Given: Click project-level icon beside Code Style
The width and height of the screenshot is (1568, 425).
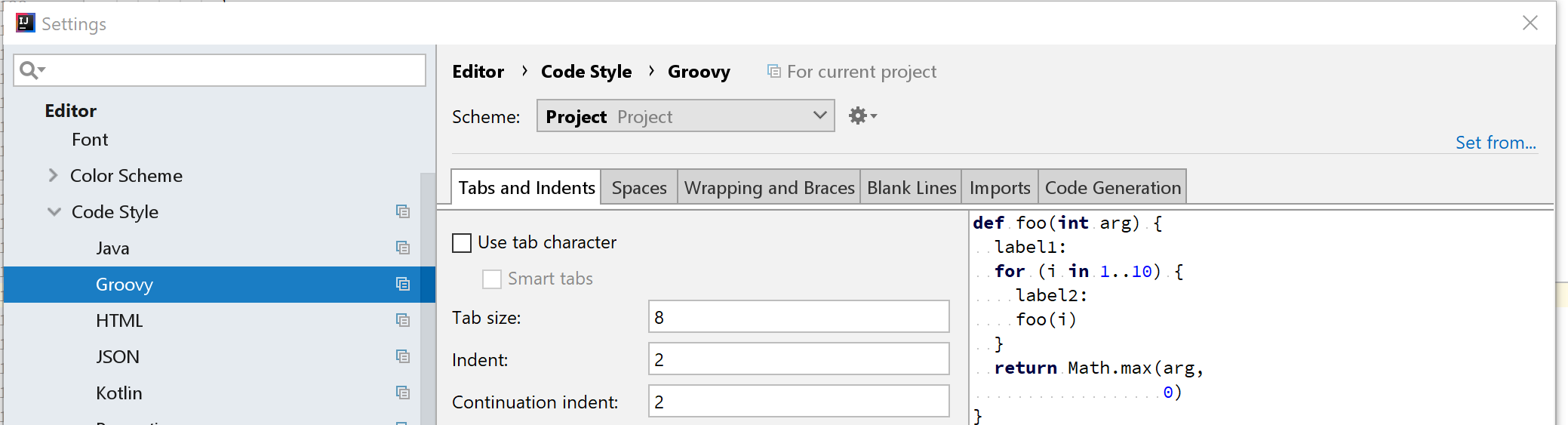Looking at the screenshot, I should tap(403, 212).
